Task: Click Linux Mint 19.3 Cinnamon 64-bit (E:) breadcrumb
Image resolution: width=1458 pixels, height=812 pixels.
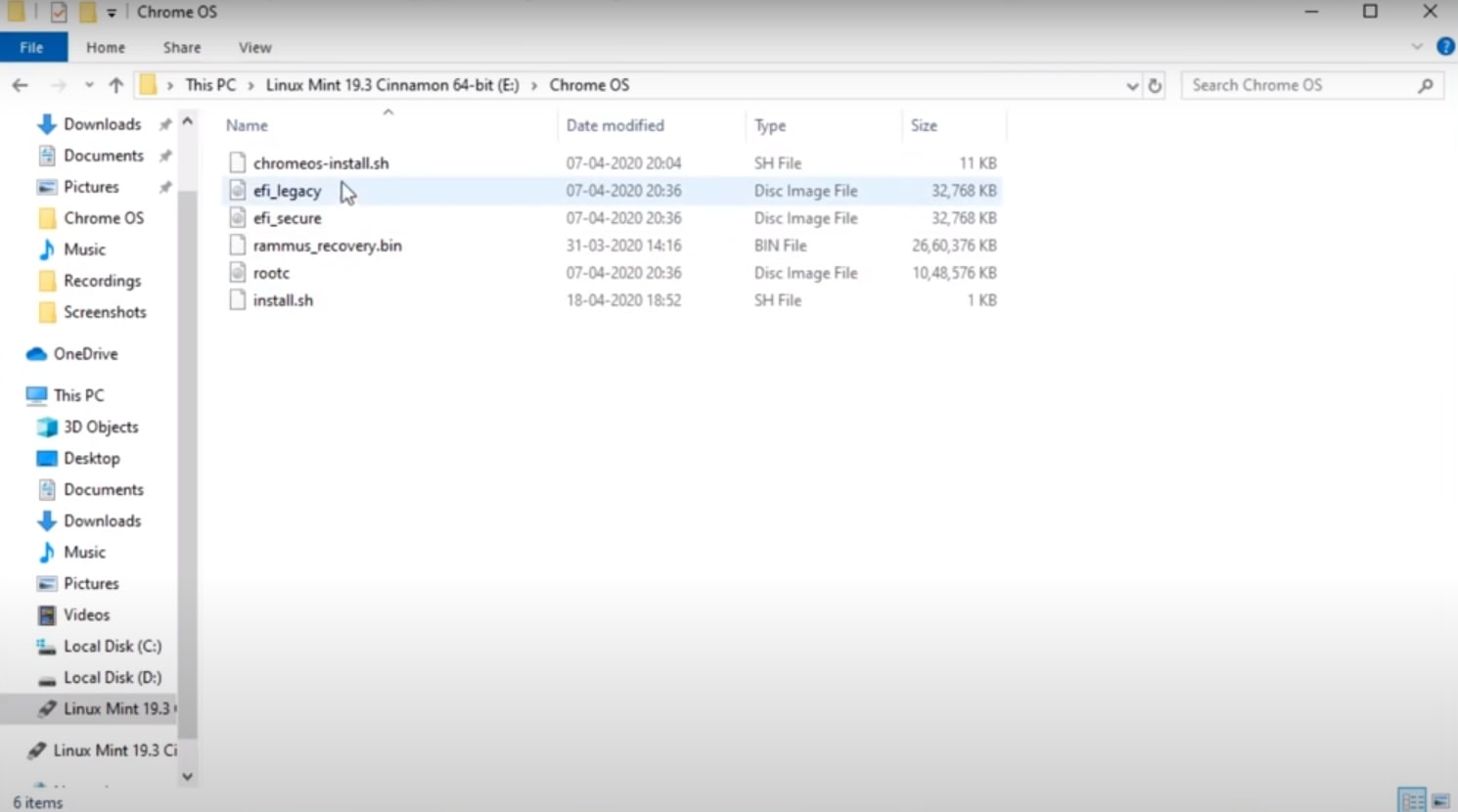Action: (392, 85)
